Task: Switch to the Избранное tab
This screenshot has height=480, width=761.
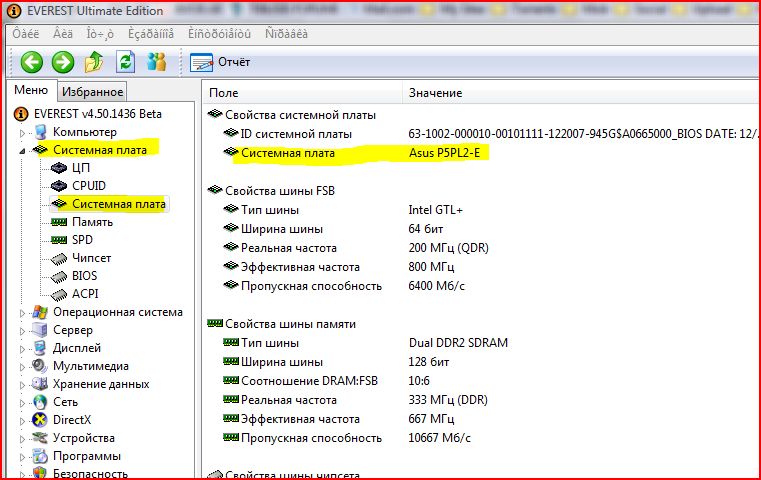Action: 92,91
